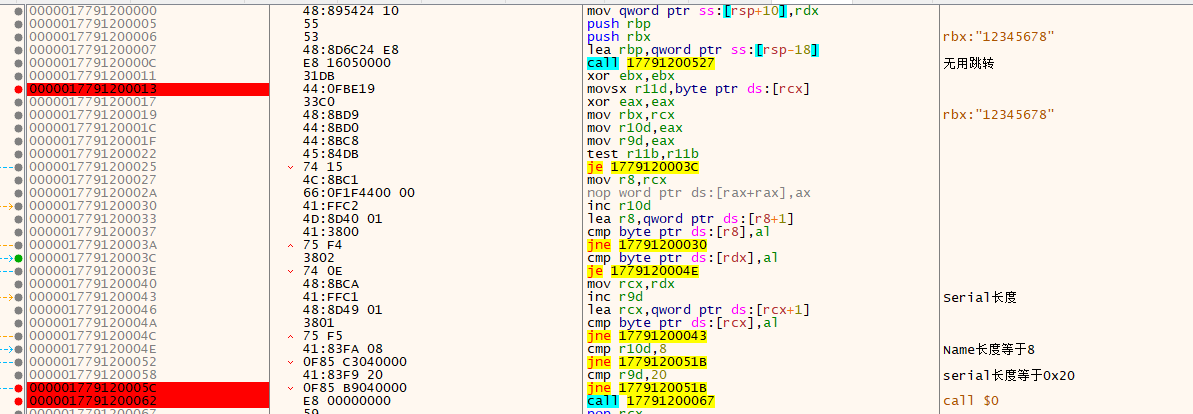Toggle breakpoint dot on test r11b,r11b row
This screenshot has width=1193, height=414.
[x=19, y=154]
